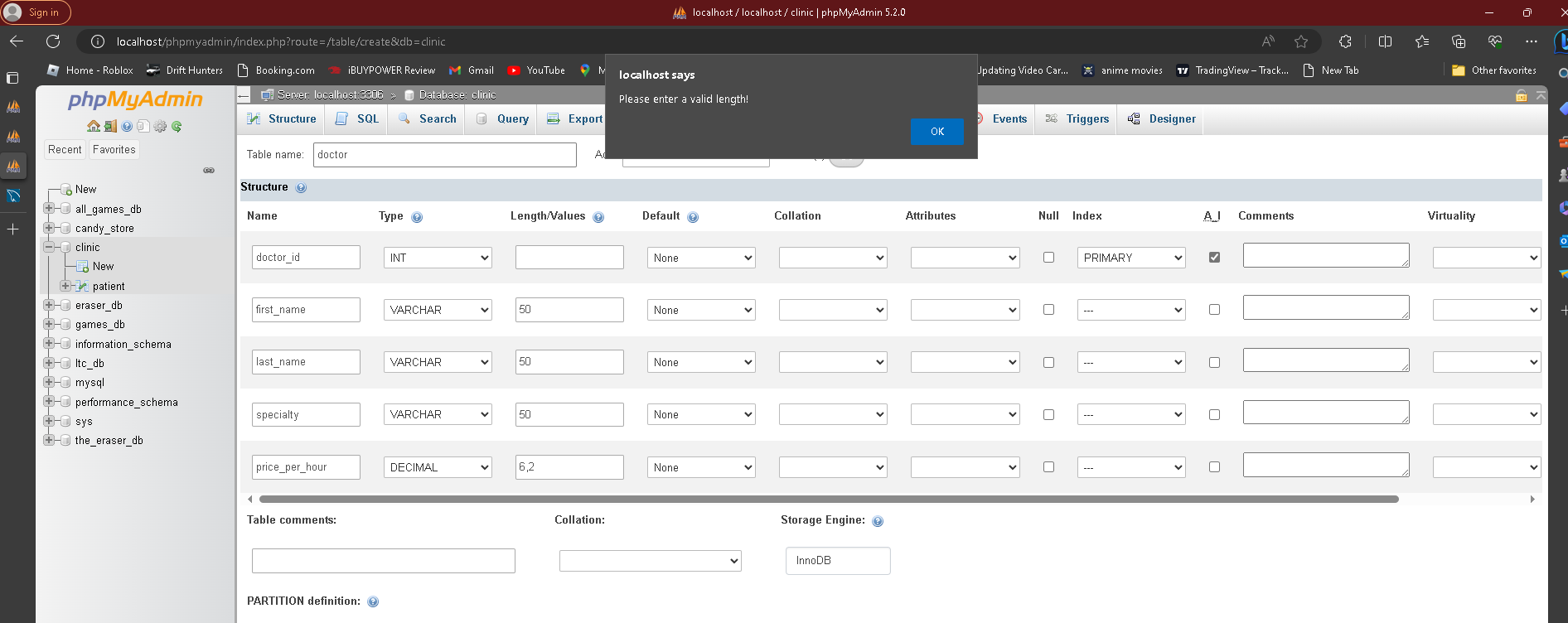Uncheck the A_I checkbox for doctor_id
Screen dimensions: 1568x623
click(1214, 258)
